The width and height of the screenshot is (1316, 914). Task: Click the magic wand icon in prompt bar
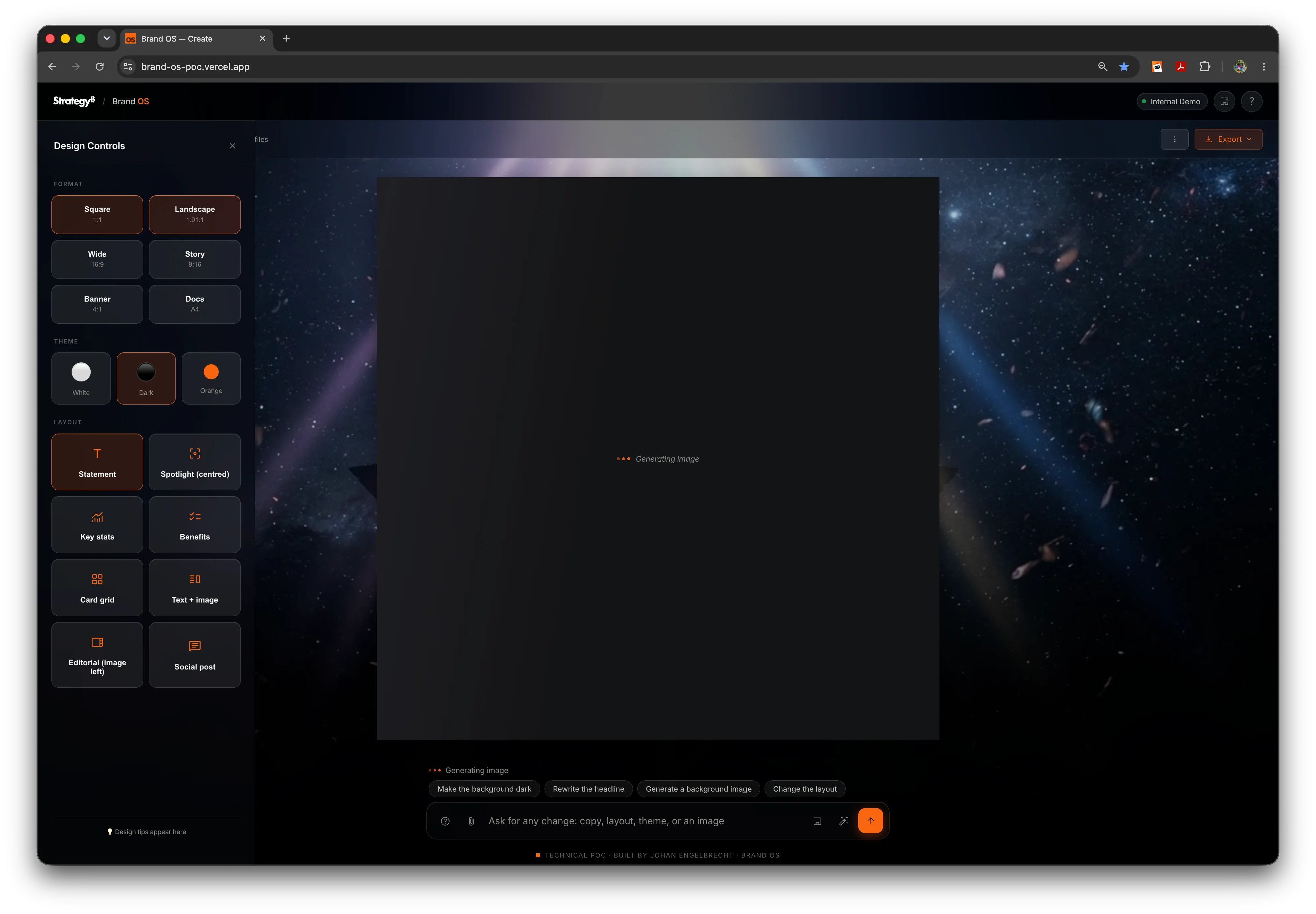click(843, 821)
